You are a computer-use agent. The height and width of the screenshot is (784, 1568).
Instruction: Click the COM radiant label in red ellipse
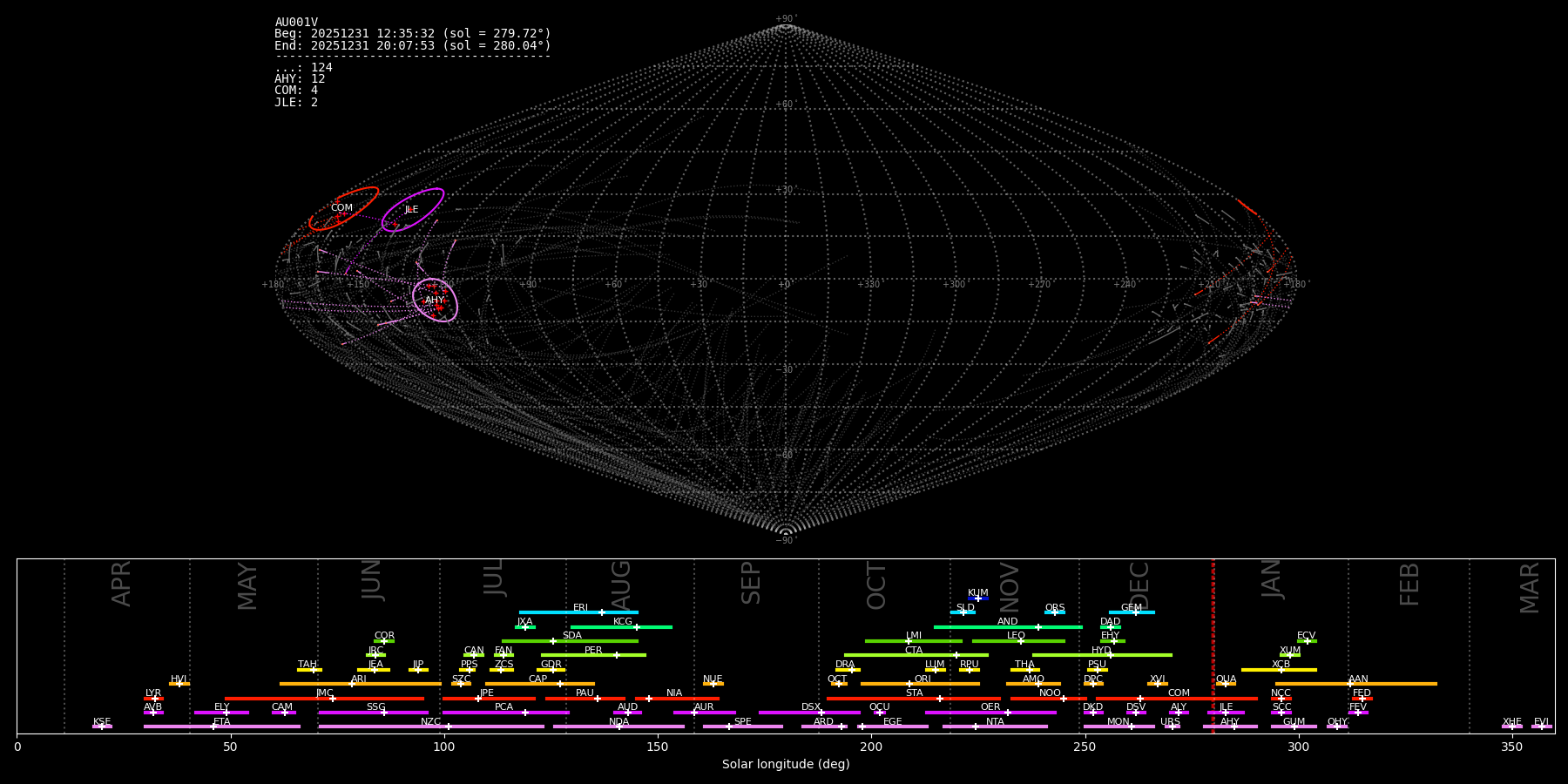pyautogui.click(x=341, y=208)
